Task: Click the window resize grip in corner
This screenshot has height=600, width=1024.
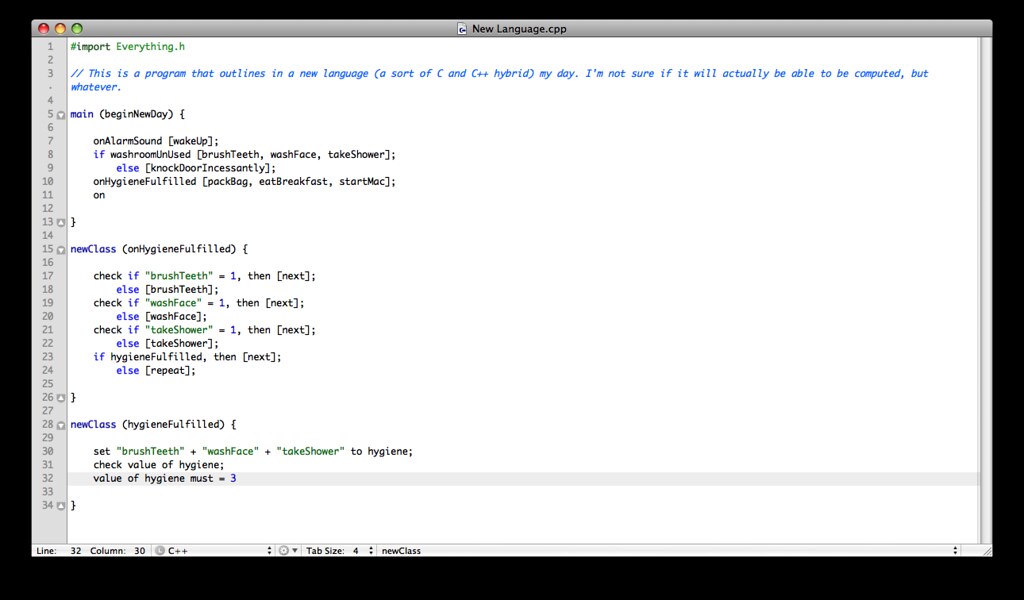Action: pos(987,551)
